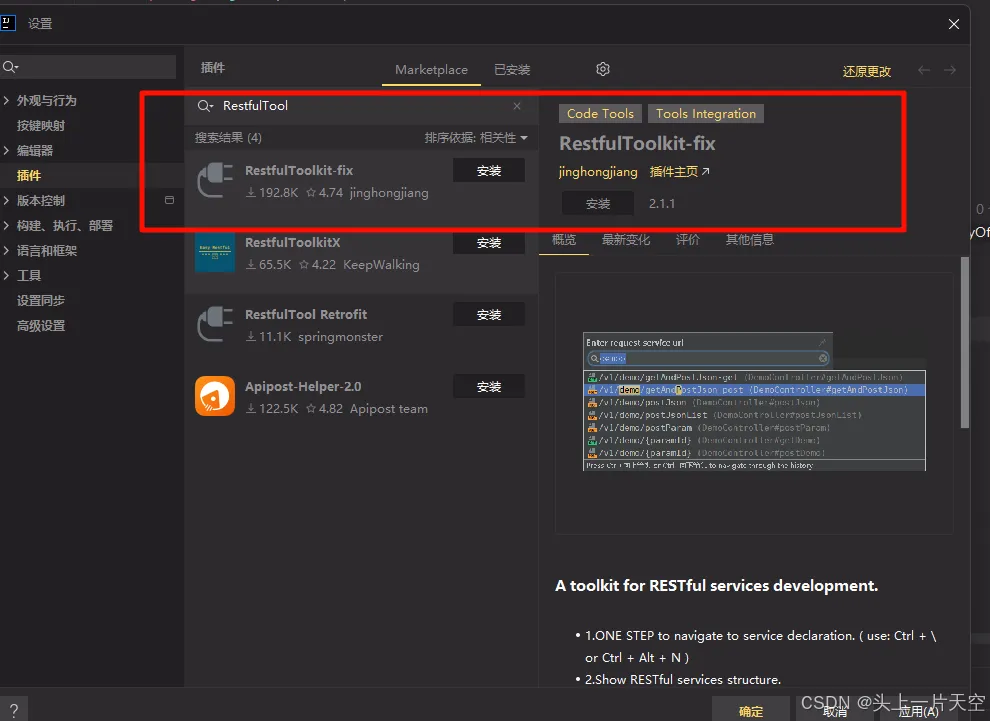The height and width of the screenshot is (721, 990).
Task: Click the 'springmonster' vendor text
Action: pyautogui.click(x=340, y=337)
